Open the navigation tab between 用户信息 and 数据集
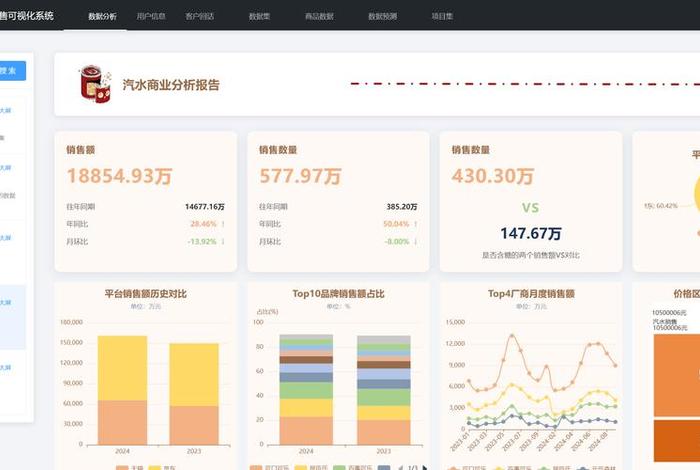This screenshot has width=700, height=470. pos(200,17)
